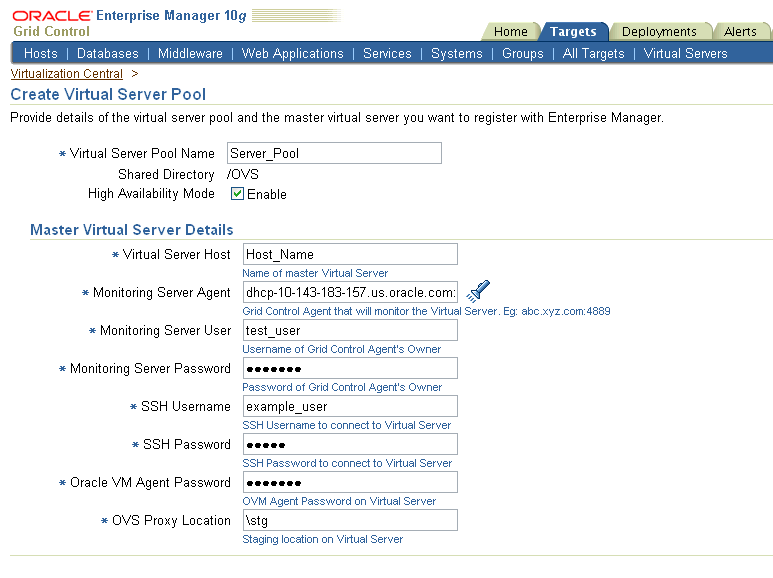
Task: Switch to the Deployments tab
Action: pyautogui.click(x=659, y=32)
